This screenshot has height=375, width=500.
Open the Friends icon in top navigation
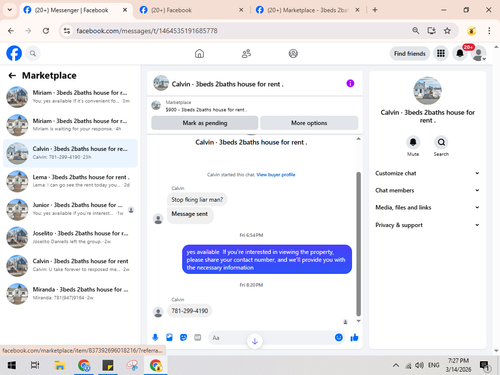click(x=246, y=53)
